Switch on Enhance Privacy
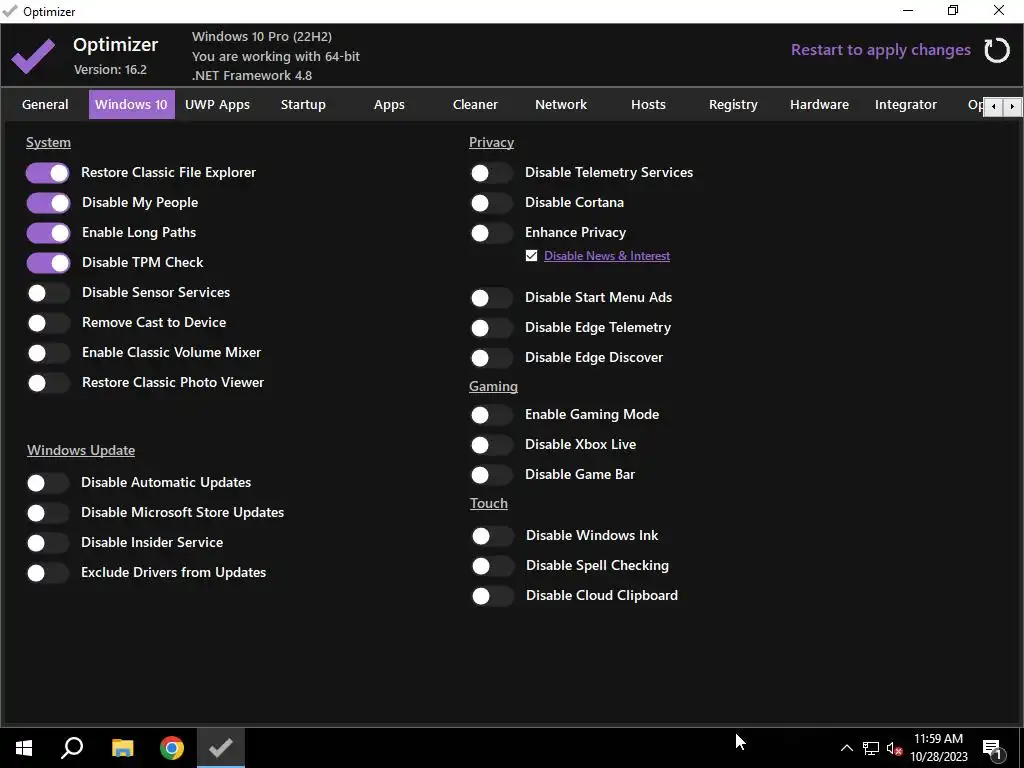The height and width of the screenshot is (768, 1024). pyautogui.click(x=491, y=233)
